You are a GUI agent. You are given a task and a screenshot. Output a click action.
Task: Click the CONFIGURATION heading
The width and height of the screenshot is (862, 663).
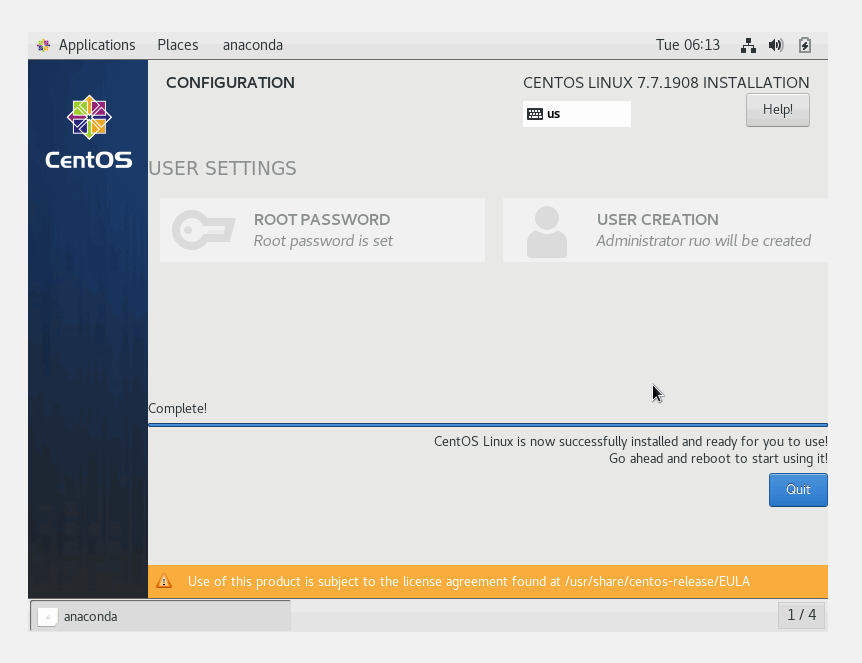(230, 82)
